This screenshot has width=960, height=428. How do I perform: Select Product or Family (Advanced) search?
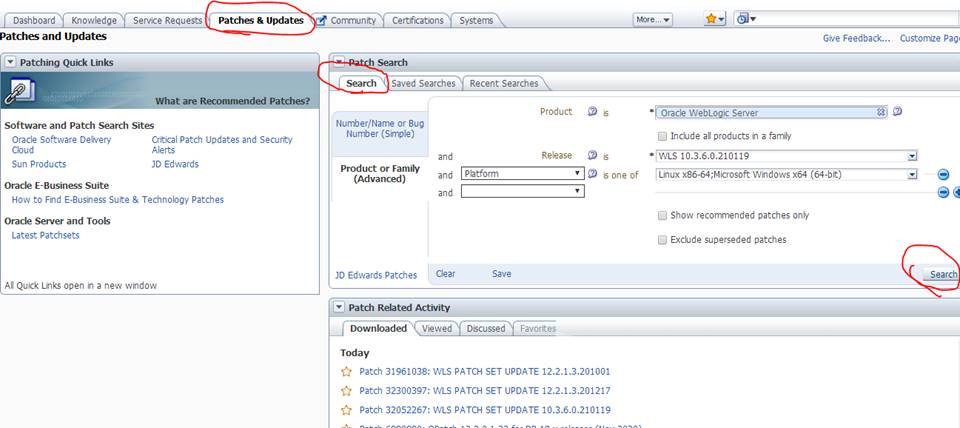(380, 174)
